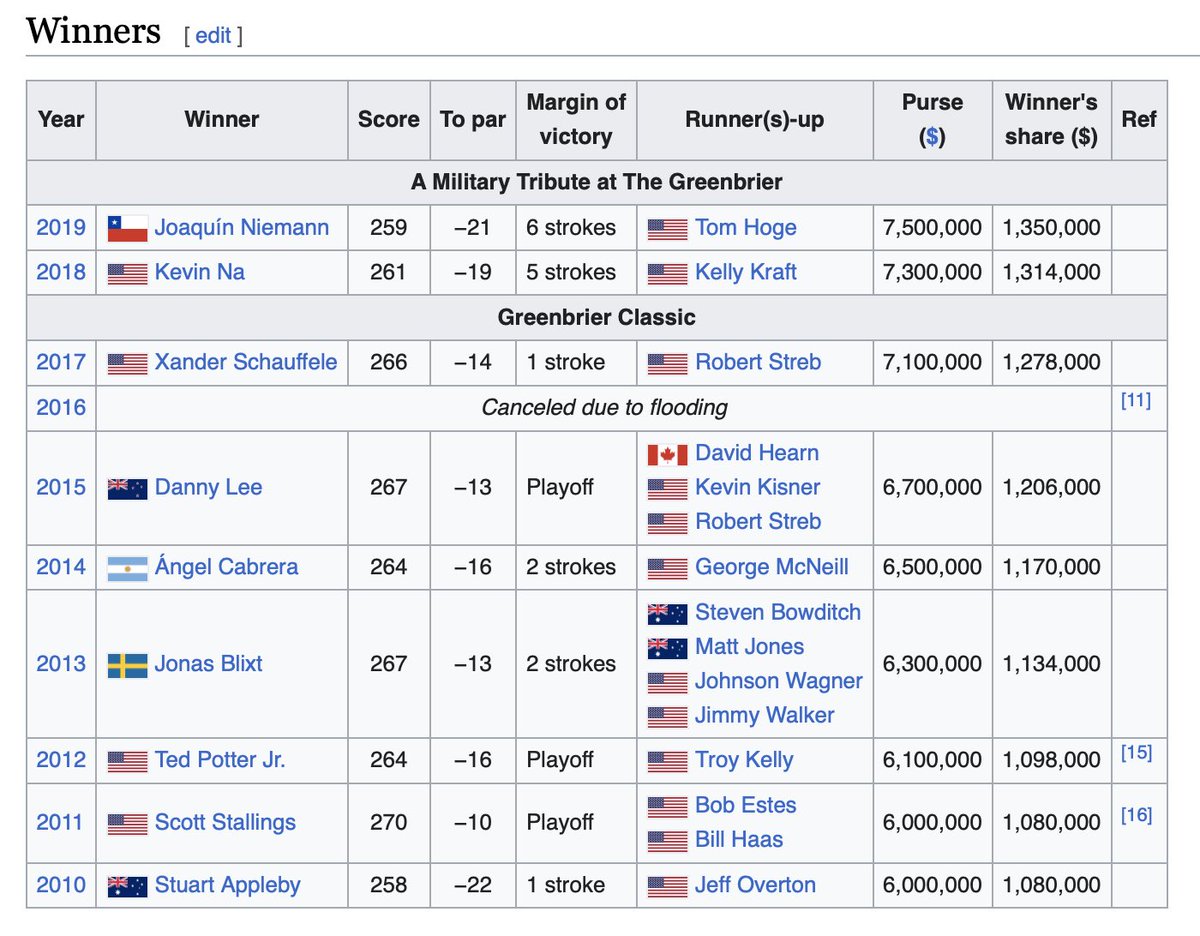This screenshot has width=1200, height=936.
Task: Open Jonas Blixt's page
Action: (209, 664)
